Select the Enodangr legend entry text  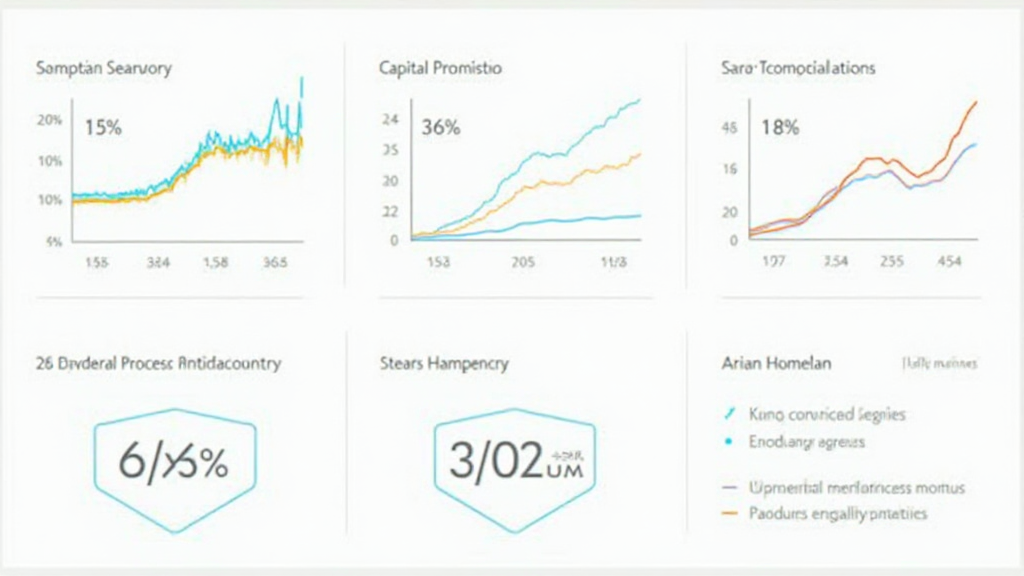click(x=807, y=441)
